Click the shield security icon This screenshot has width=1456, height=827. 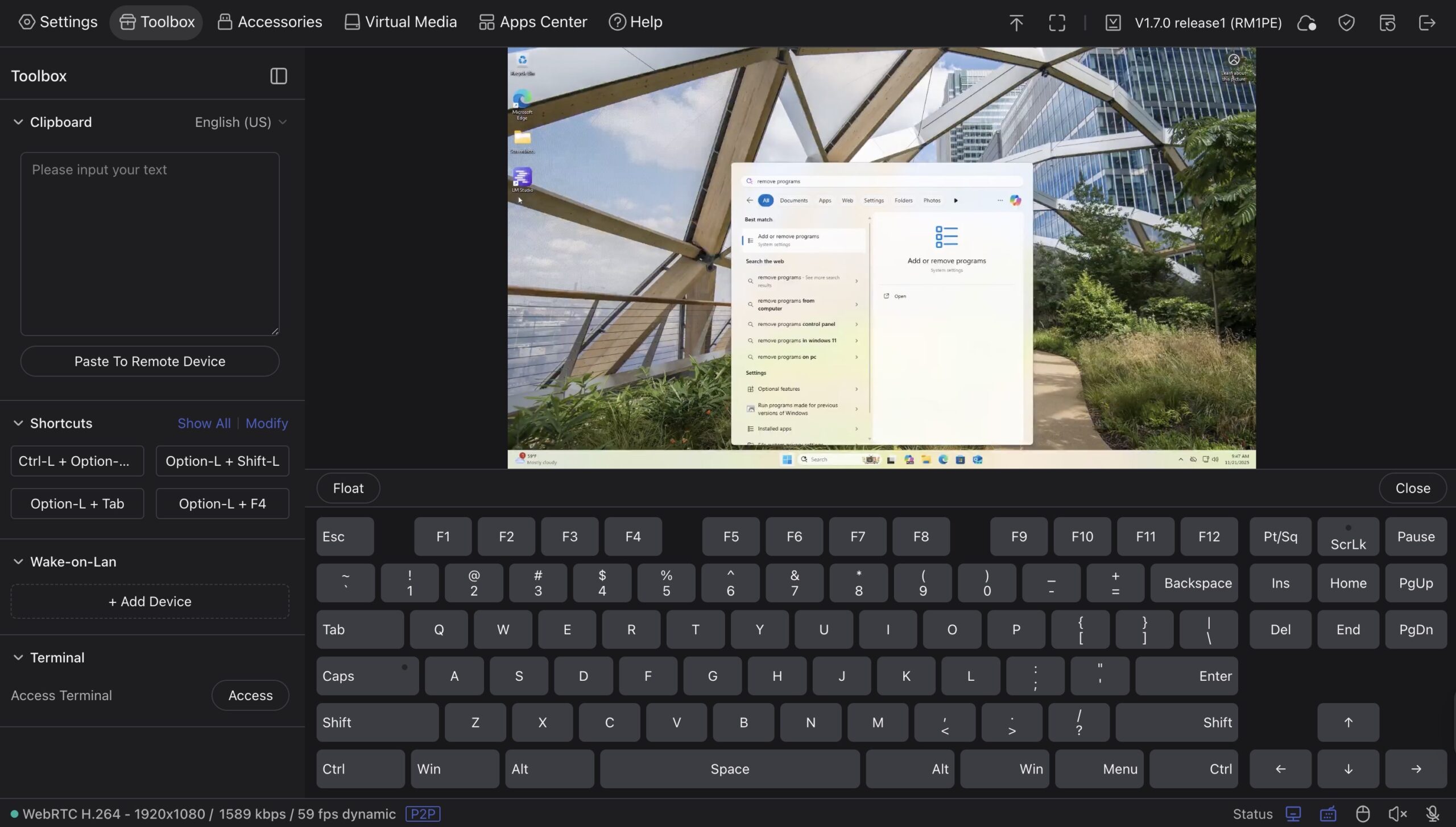[x=1346, y=23]
